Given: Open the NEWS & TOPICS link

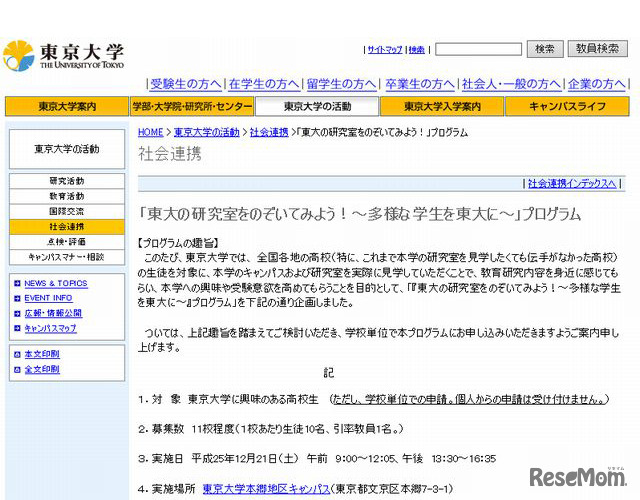Looking at the screenshot, I should point(56,284).
